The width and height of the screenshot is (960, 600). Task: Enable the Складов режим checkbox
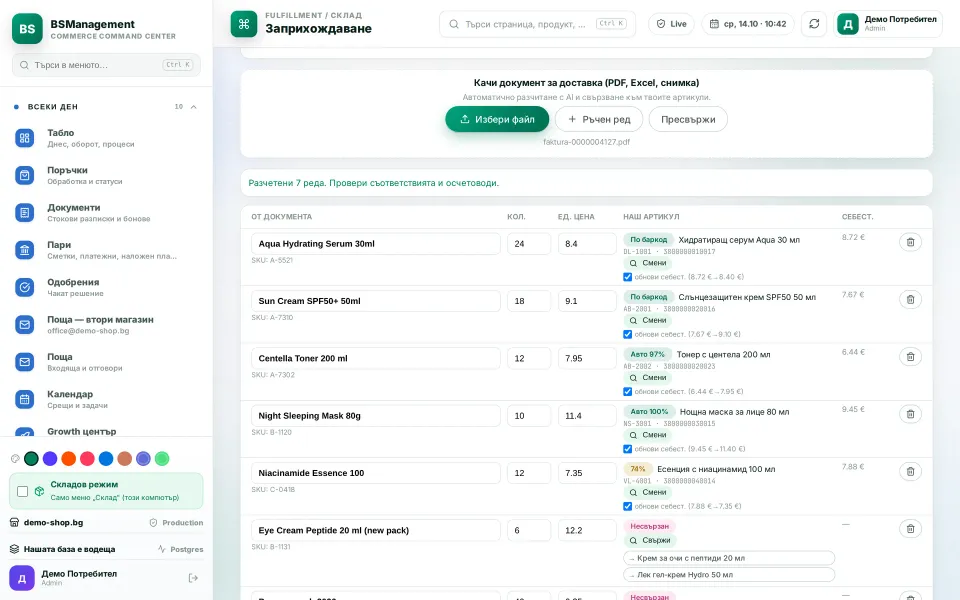coord(23,491)
